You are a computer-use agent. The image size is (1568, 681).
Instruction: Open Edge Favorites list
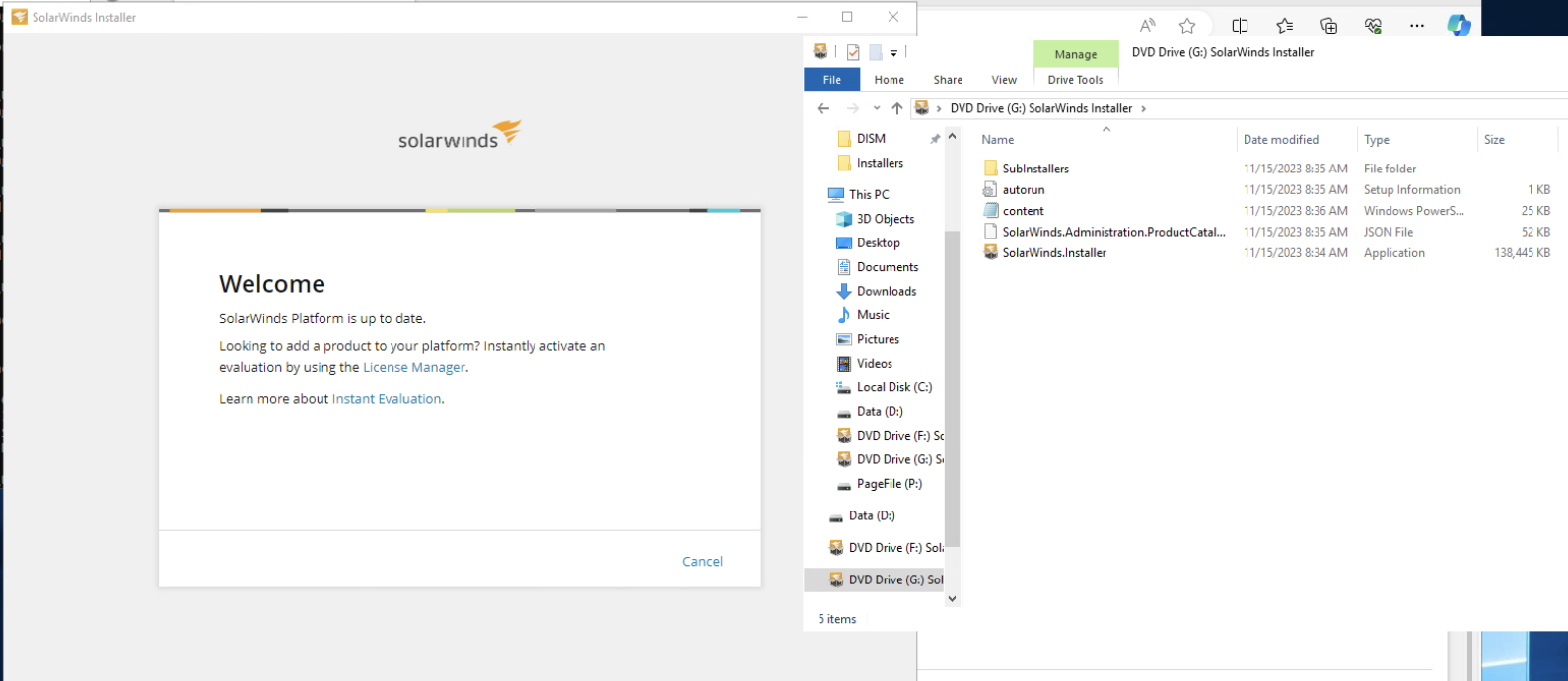click(x=1284, y=26)
